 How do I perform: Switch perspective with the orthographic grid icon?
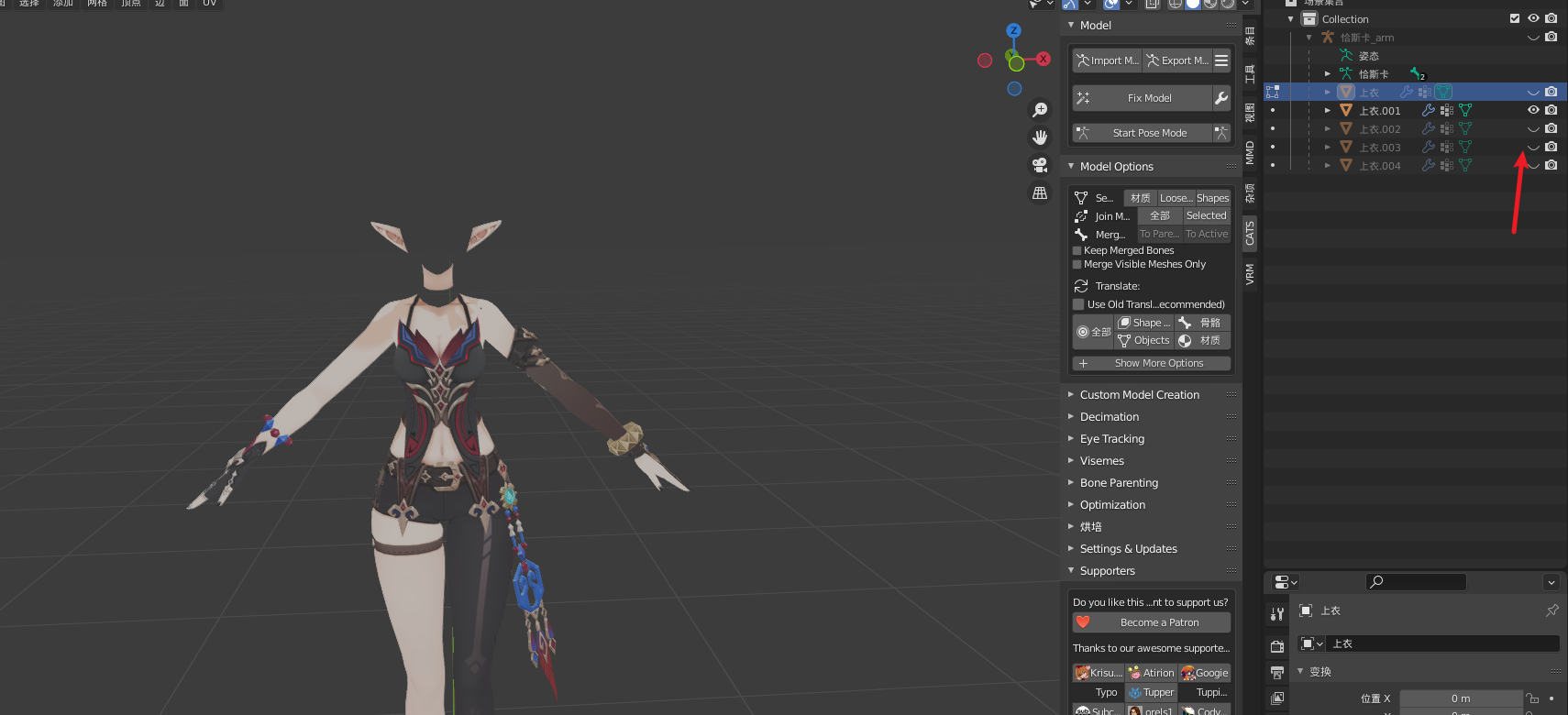click(1040, 193)
